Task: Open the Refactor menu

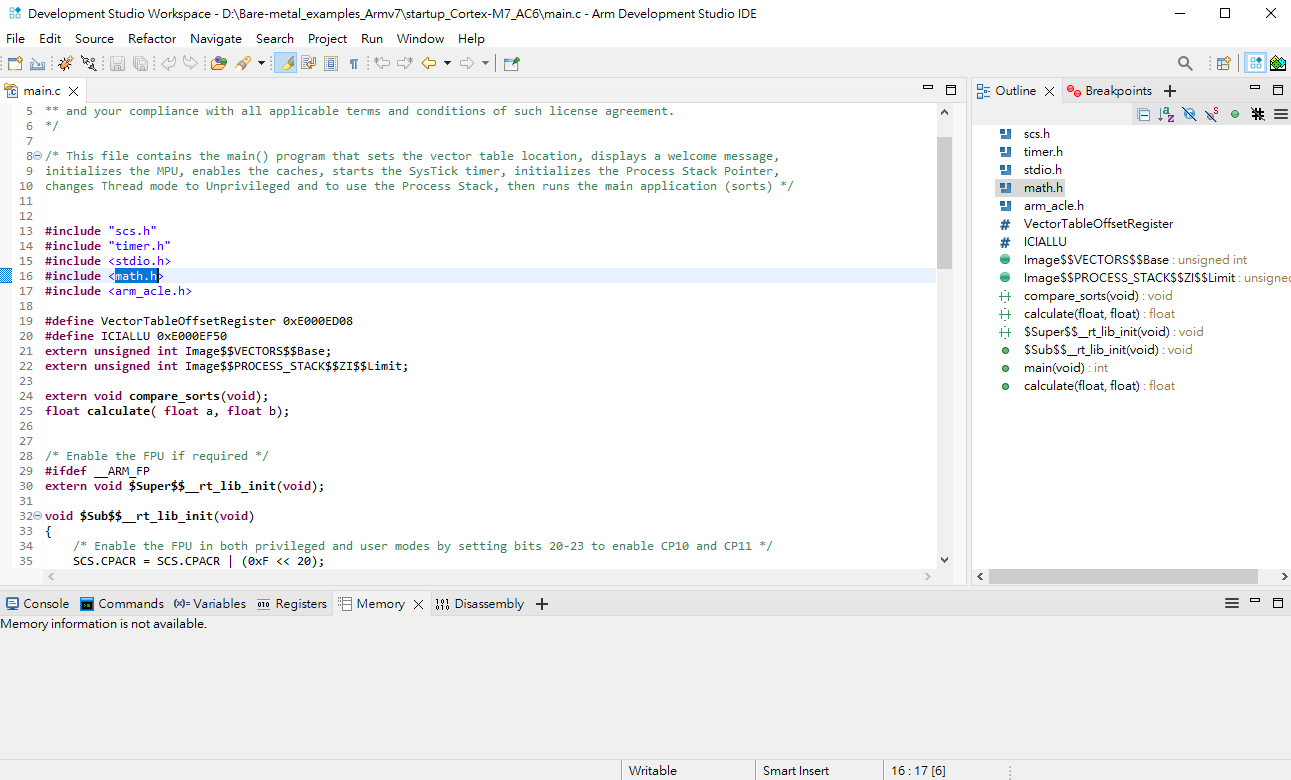Action: point(152,39)
